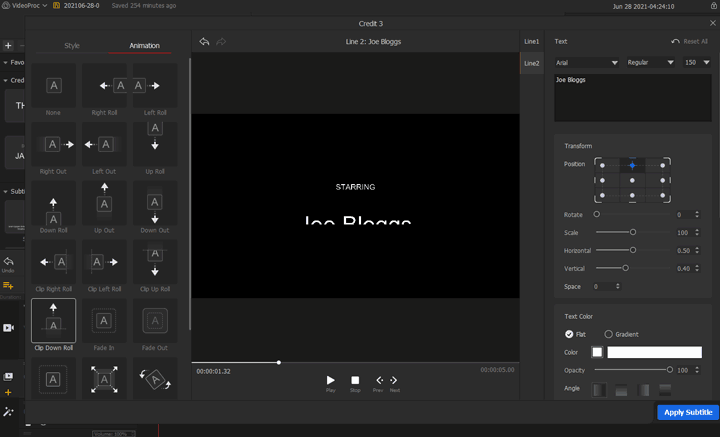720x437 pixels.
Task: Select the Line1 tab
Action: click(x=531, y=41)
